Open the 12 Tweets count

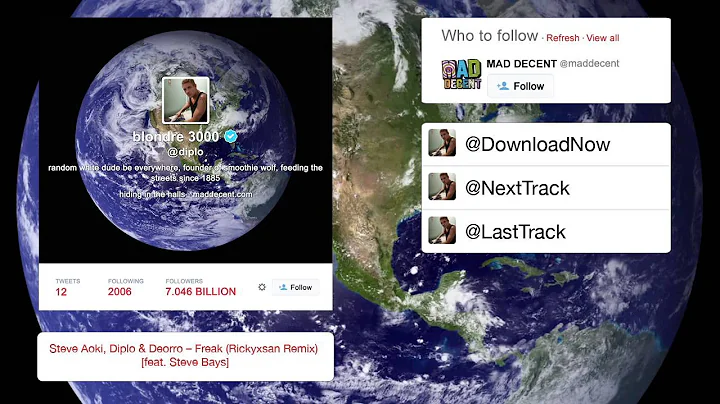pyautogui.click(x=61, y=292)
